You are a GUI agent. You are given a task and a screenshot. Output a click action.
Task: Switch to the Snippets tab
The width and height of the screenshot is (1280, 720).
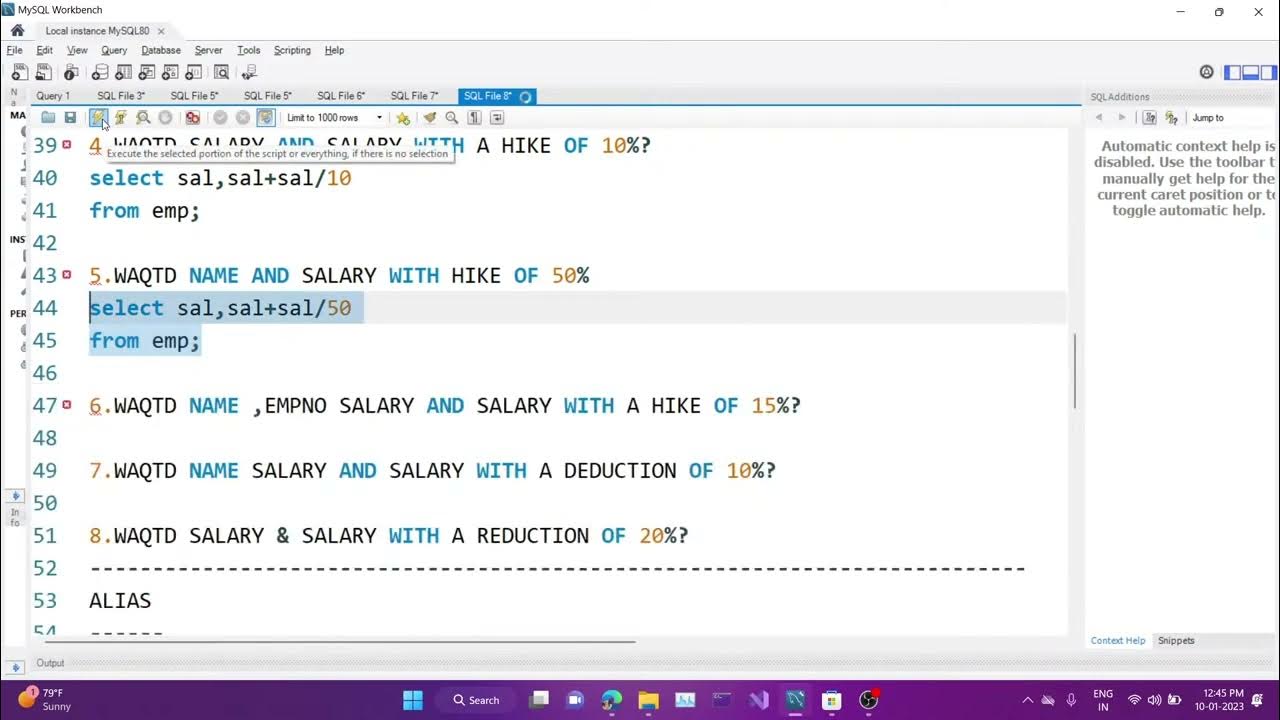pyautogui.click(x=1176, y=641)
